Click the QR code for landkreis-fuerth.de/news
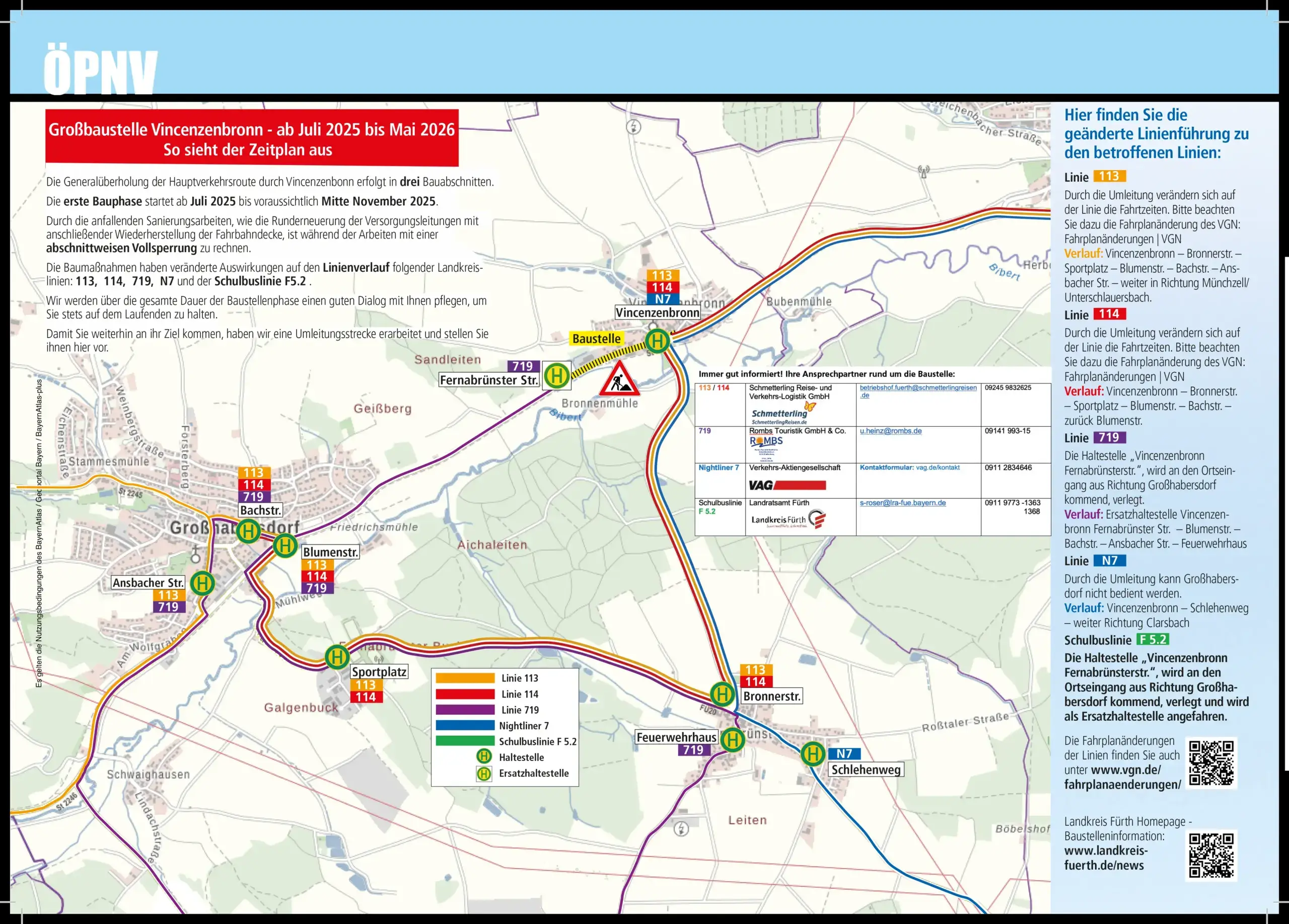 click(1211, 857)
